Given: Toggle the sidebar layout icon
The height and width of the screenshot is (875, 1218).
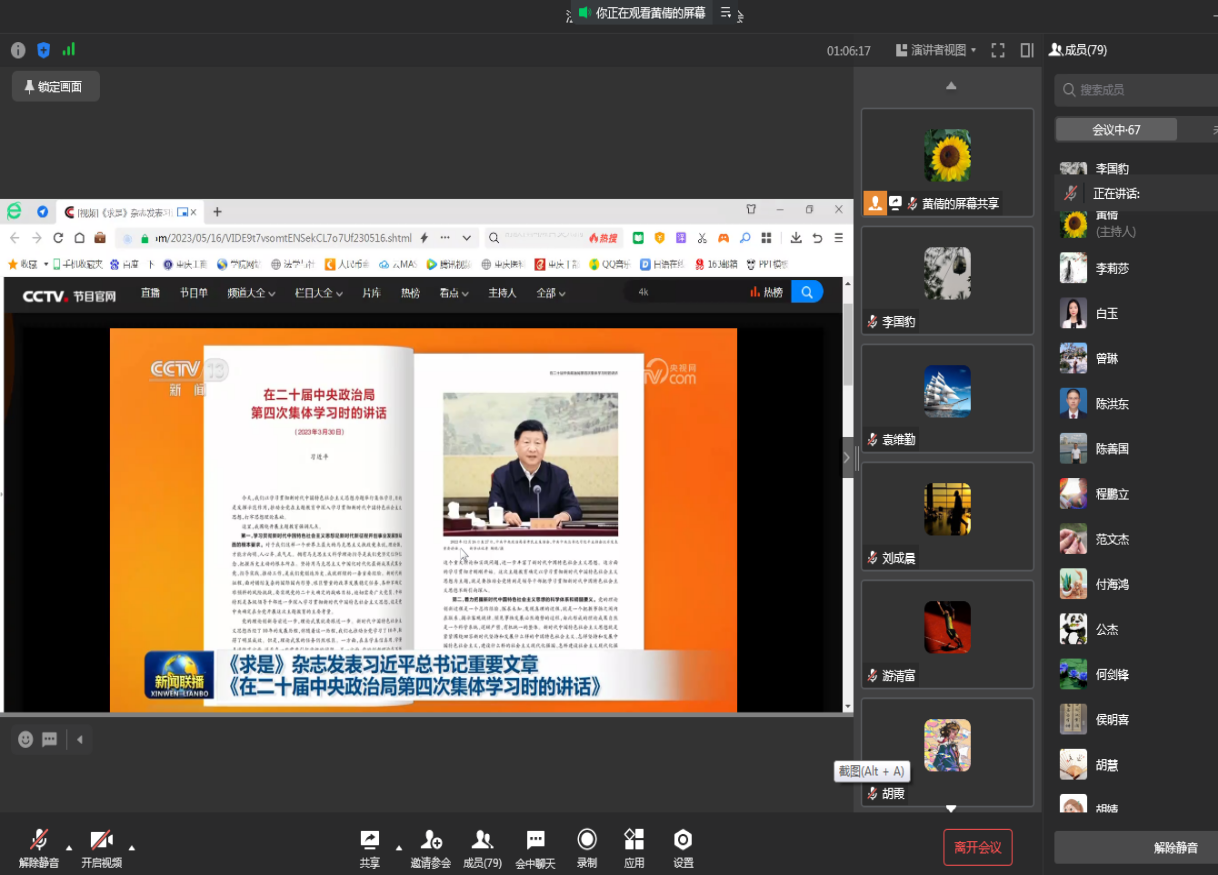Looking at the screenshot, I should [1027, 50].
